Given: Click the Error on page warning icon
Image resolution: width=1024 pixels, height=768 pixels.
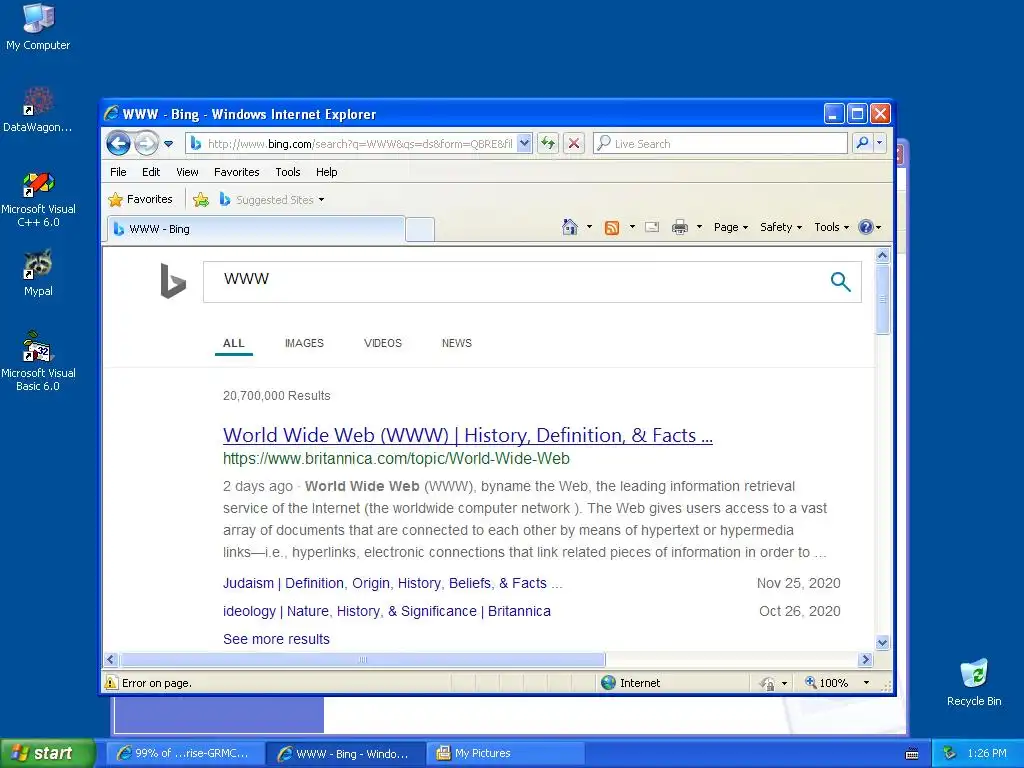Looking at the screenshot, I should tap(111, 682).
